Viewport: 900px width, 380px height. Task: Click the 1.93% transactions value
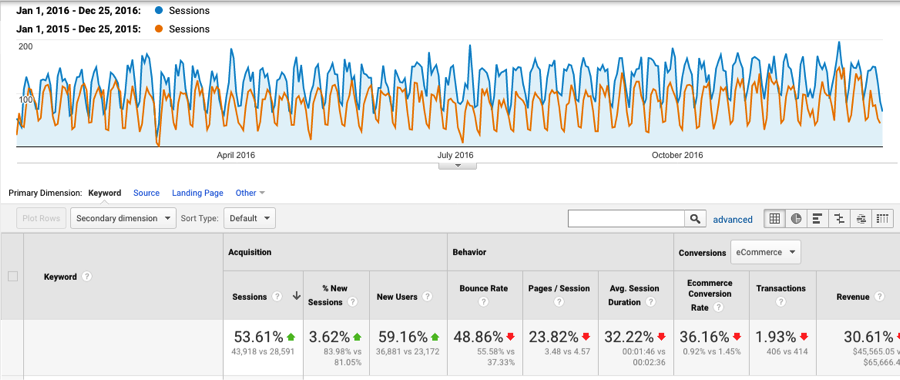point(777,336)
